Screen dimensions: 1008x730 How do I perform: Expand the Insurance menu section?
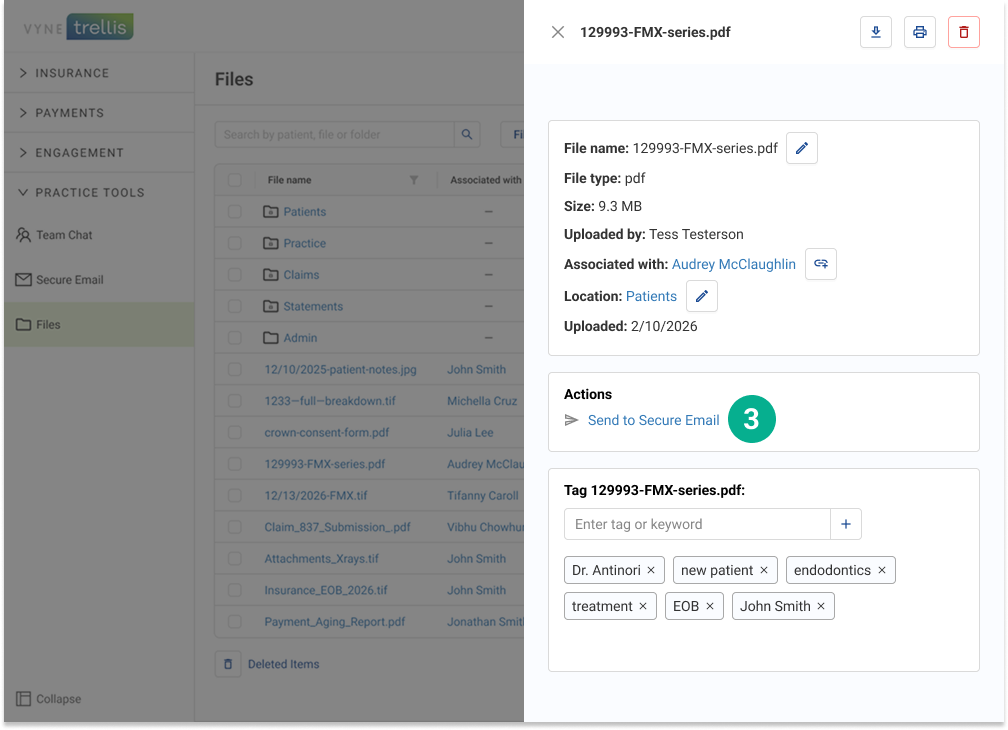click(x=72, y=73)
